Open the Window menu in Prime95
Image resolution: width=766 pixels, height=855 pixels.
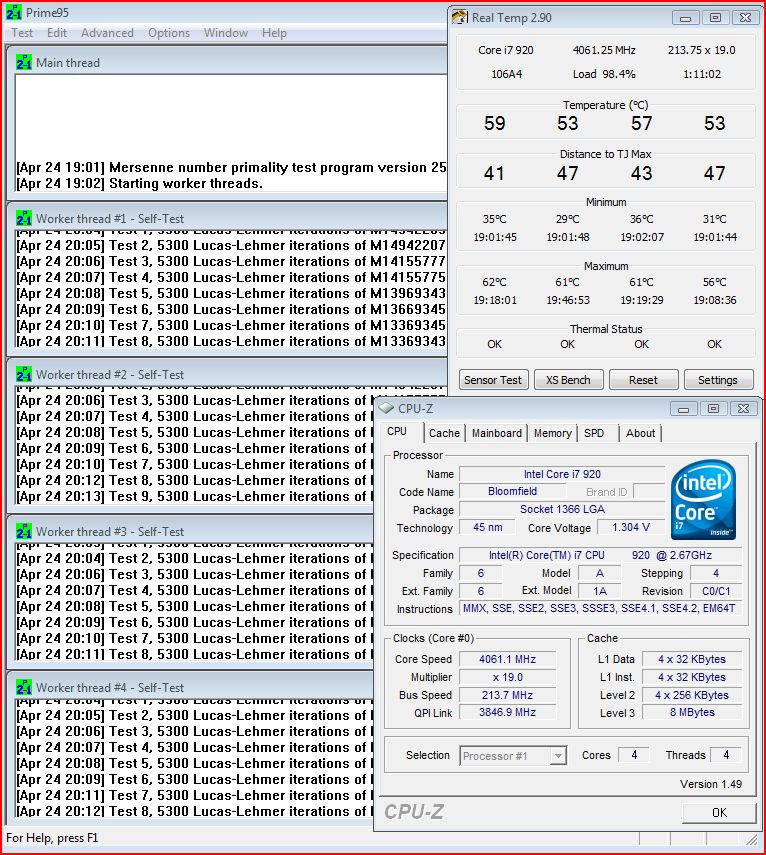tap(226, 33)
